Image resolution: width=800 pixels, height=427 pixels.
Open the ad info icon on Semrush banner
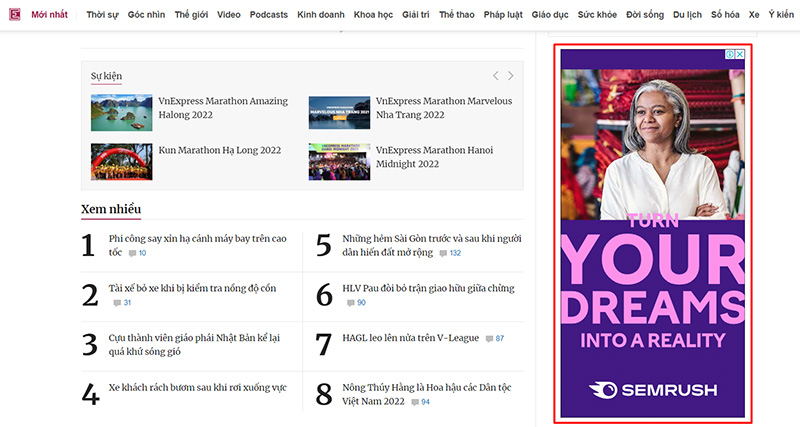[x=730, y=54]
